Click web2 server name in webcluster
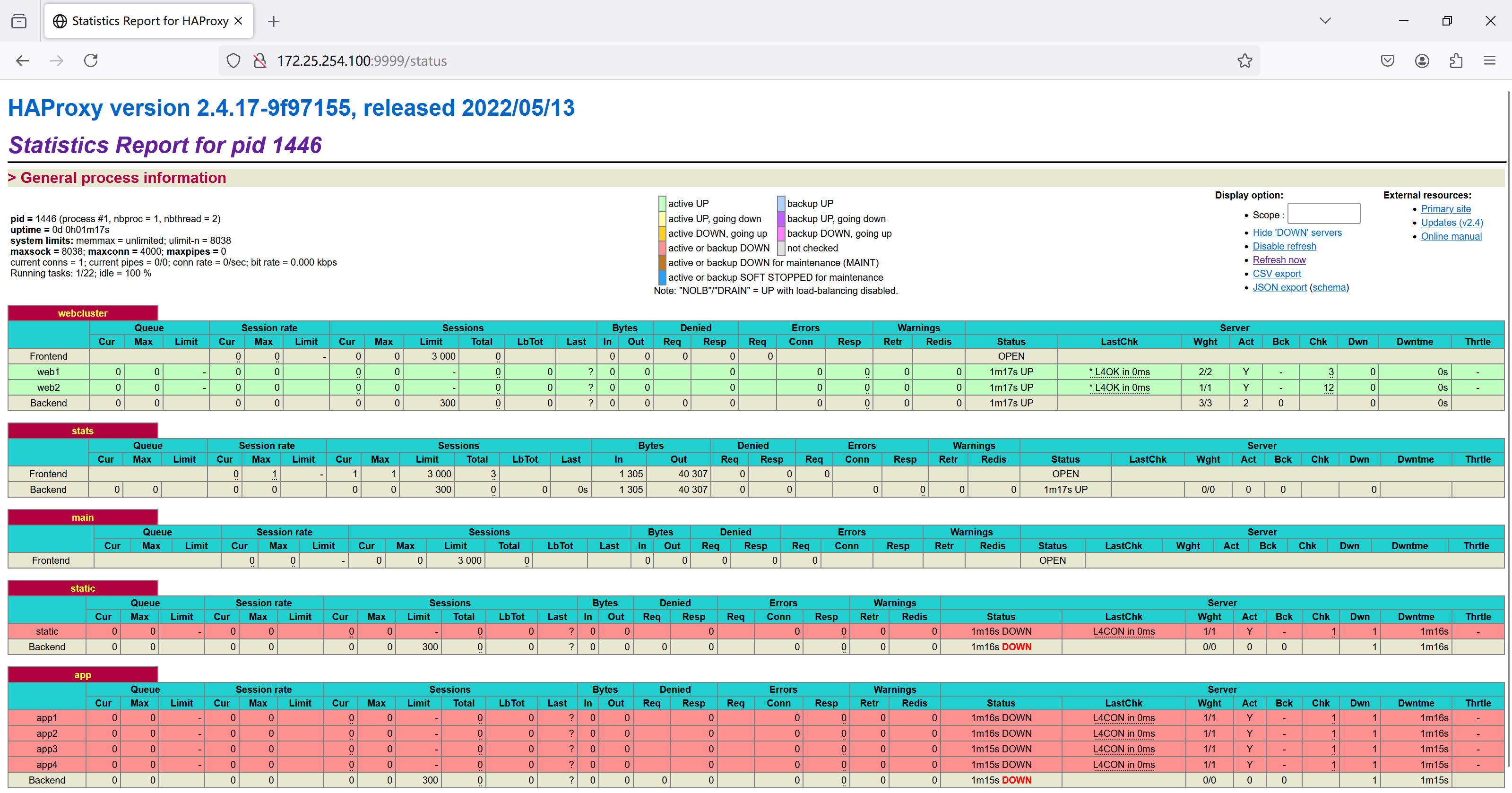1512x793 pixels. coord(48,388)
